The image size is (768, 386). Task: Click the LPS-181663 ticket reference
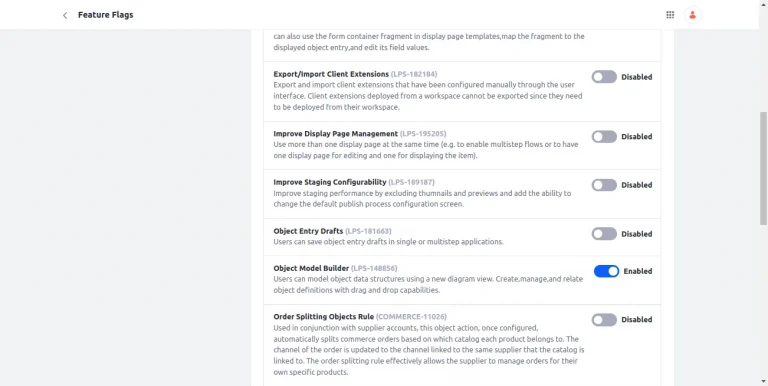(x=368, y=231)
